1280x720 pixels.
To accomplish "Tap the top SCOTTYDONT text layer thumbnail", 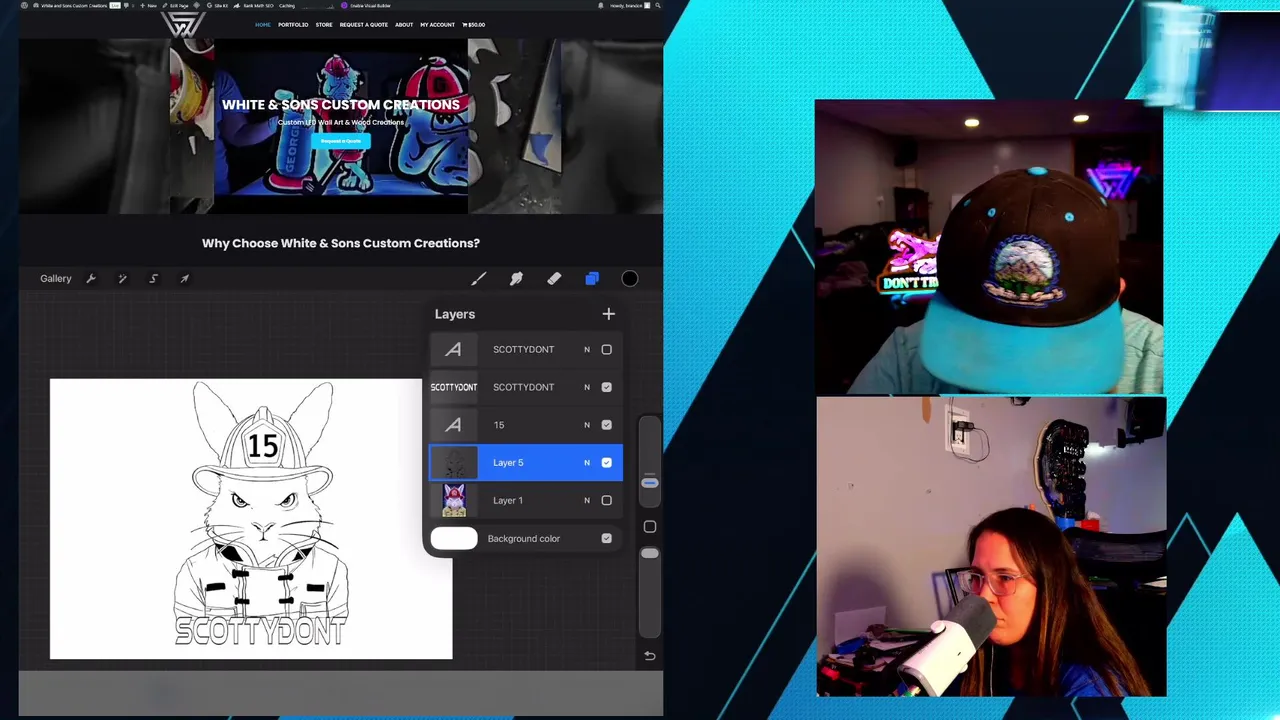I will 454,350.
